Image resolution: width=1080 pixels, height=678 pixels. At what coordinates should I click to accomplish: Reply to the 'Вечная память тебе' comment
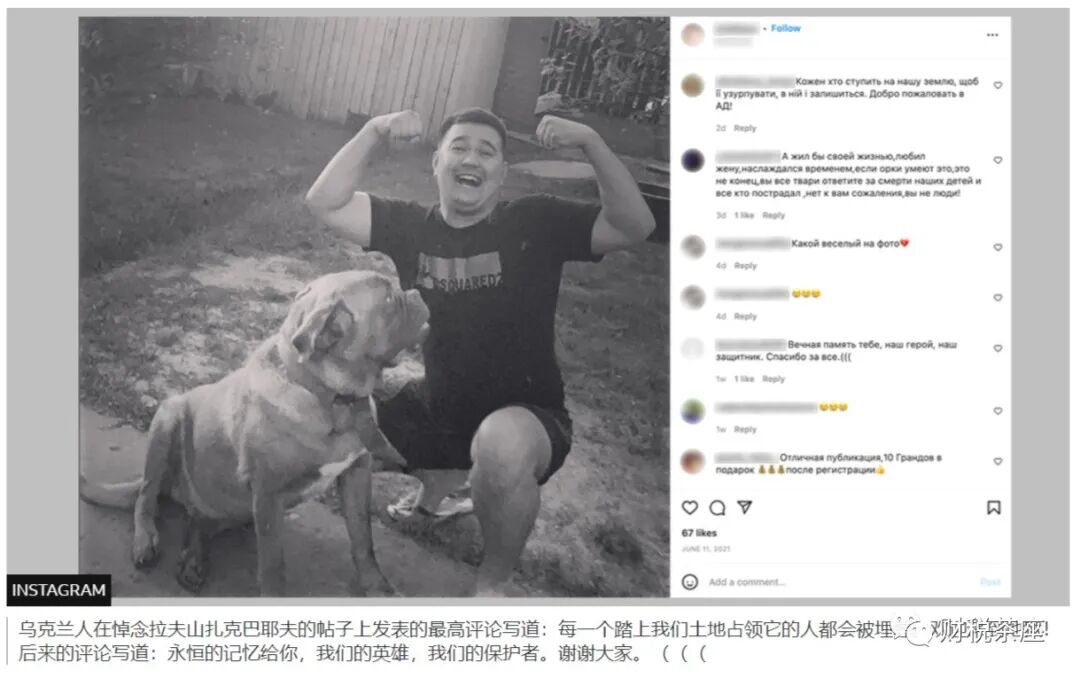point(773,379)
